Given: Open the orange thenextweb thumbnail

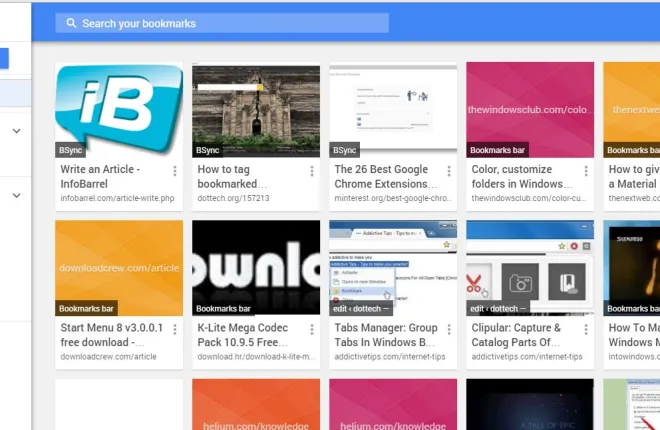Looking at the screenshot, I should click(x=631, y=110).
